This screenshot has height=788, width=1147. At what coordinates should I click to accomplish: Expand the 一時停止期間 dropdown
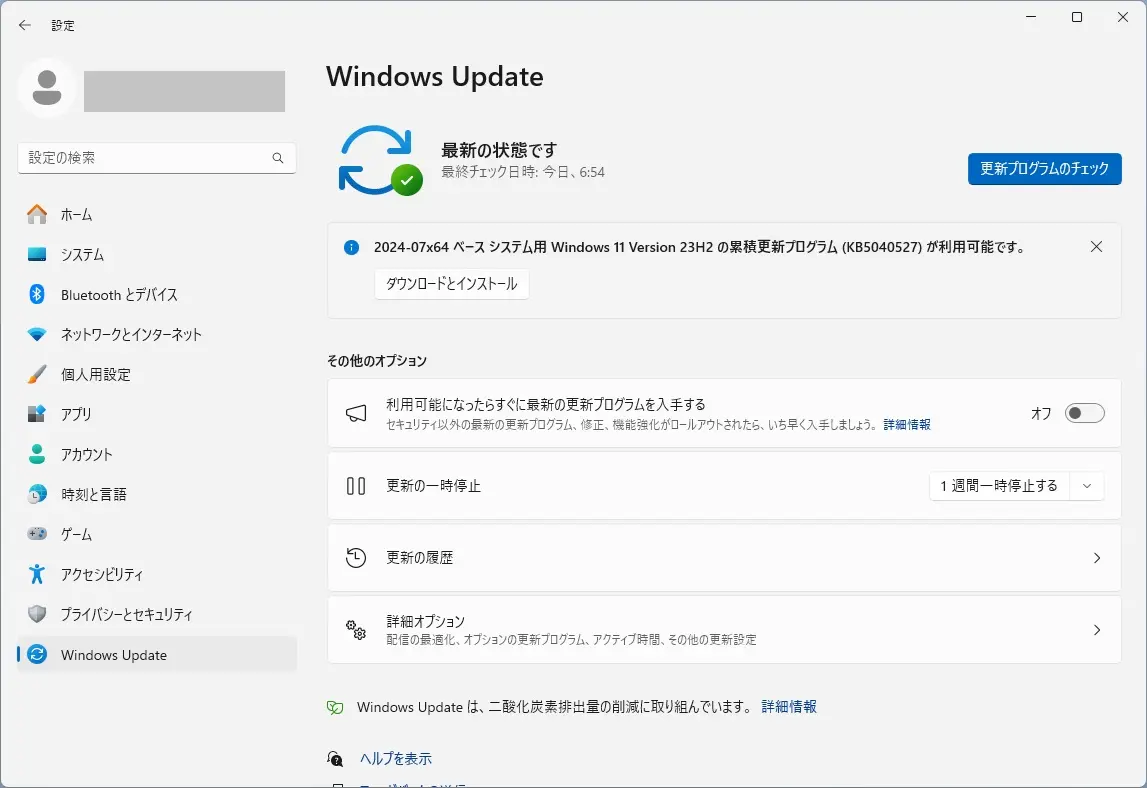[x=1087, y=486]
